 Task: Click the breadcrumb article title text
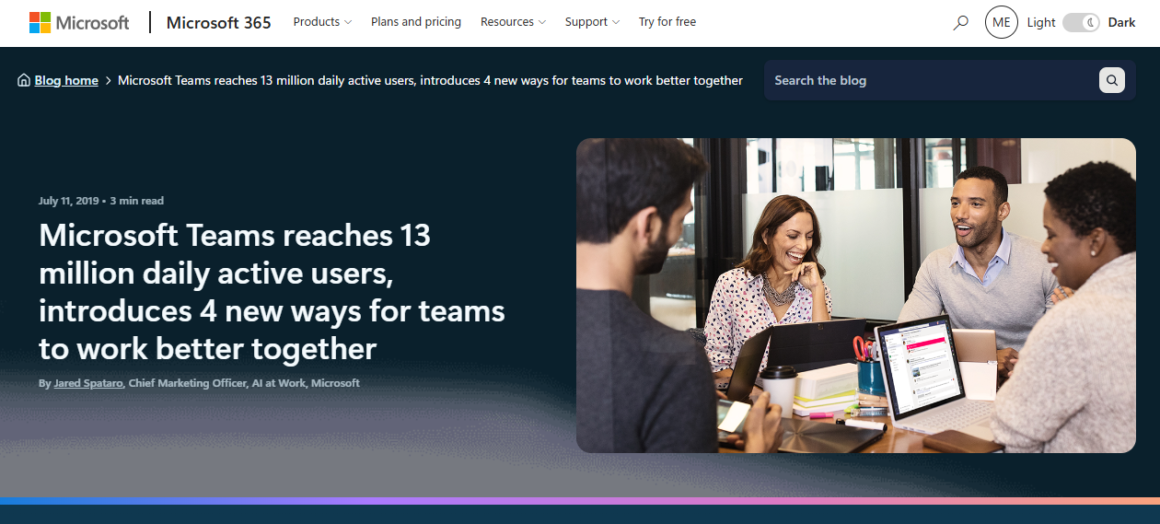tap(430, 80)
